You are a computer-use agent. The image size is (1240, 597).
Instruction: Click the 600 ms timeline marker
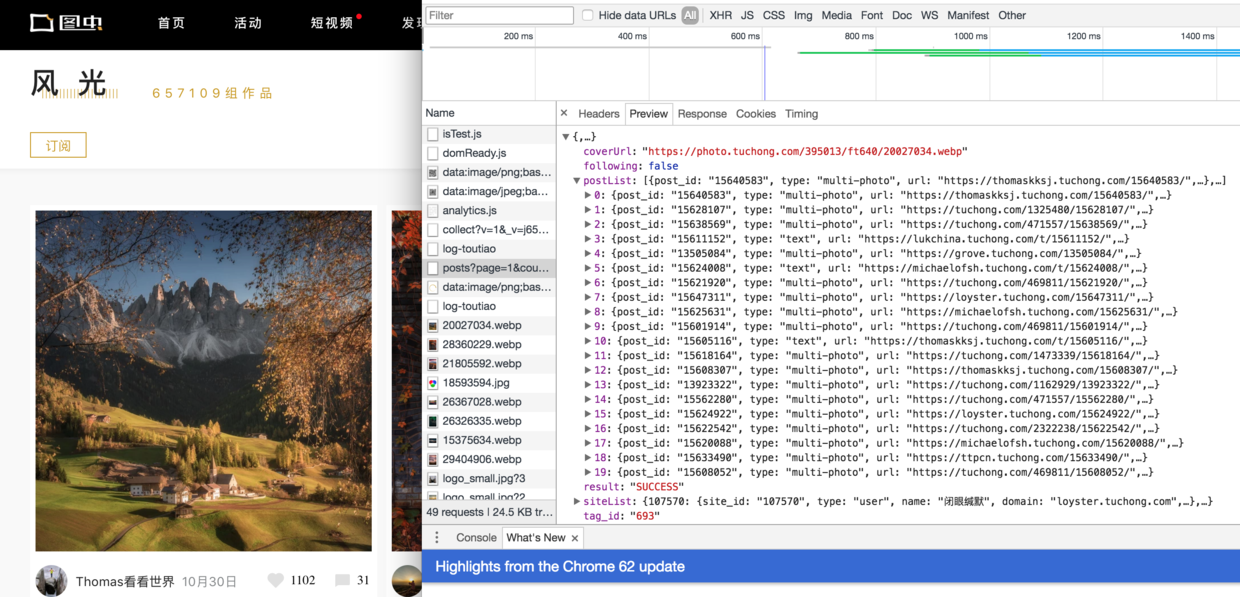coord(745,36)
